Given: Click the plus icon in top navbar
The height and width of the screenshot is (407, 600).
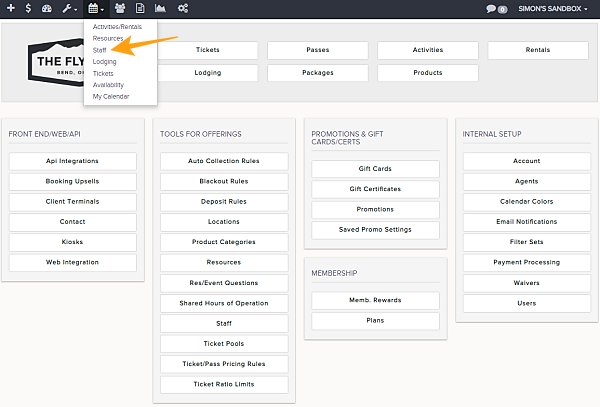Looking at the screenshot, I should coord(11,8).
